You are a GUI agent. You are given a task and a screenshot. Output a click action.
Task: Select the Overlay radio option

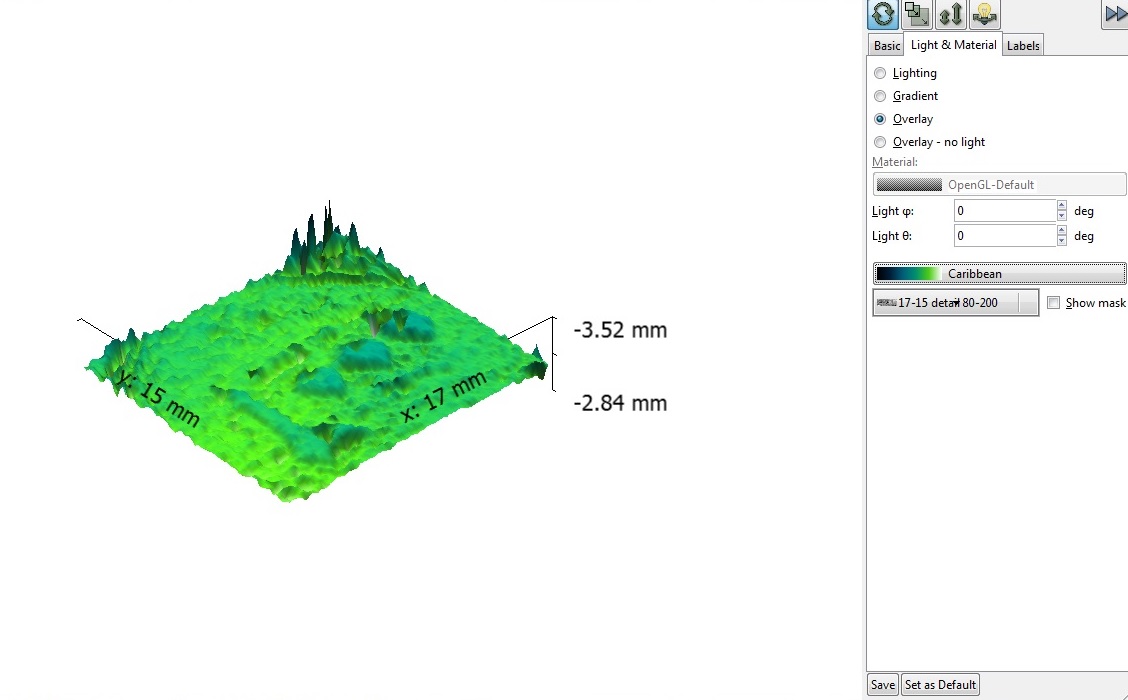[x=904, y=119]
